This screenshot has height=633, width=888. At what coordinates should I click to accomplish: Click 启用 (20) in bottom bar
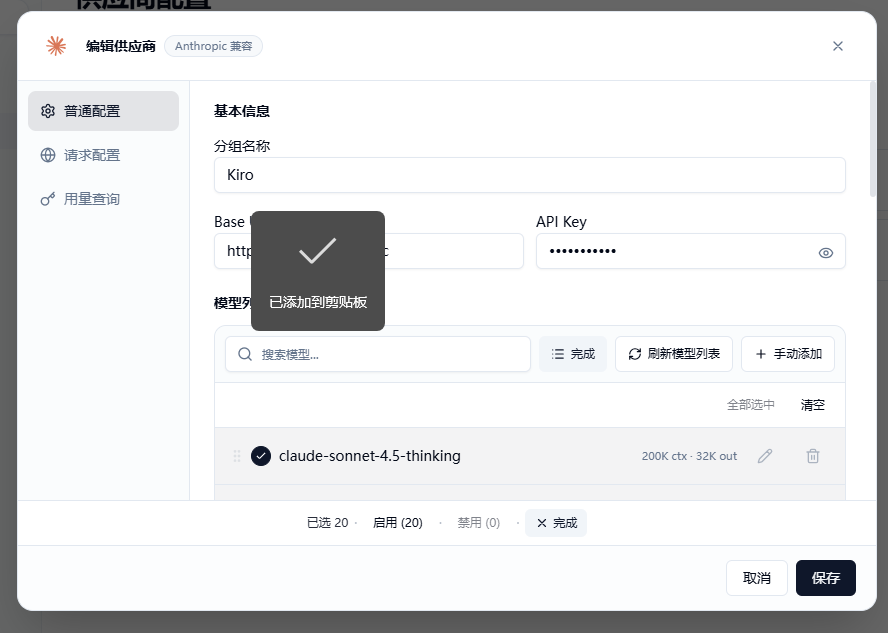click(398, 523)
